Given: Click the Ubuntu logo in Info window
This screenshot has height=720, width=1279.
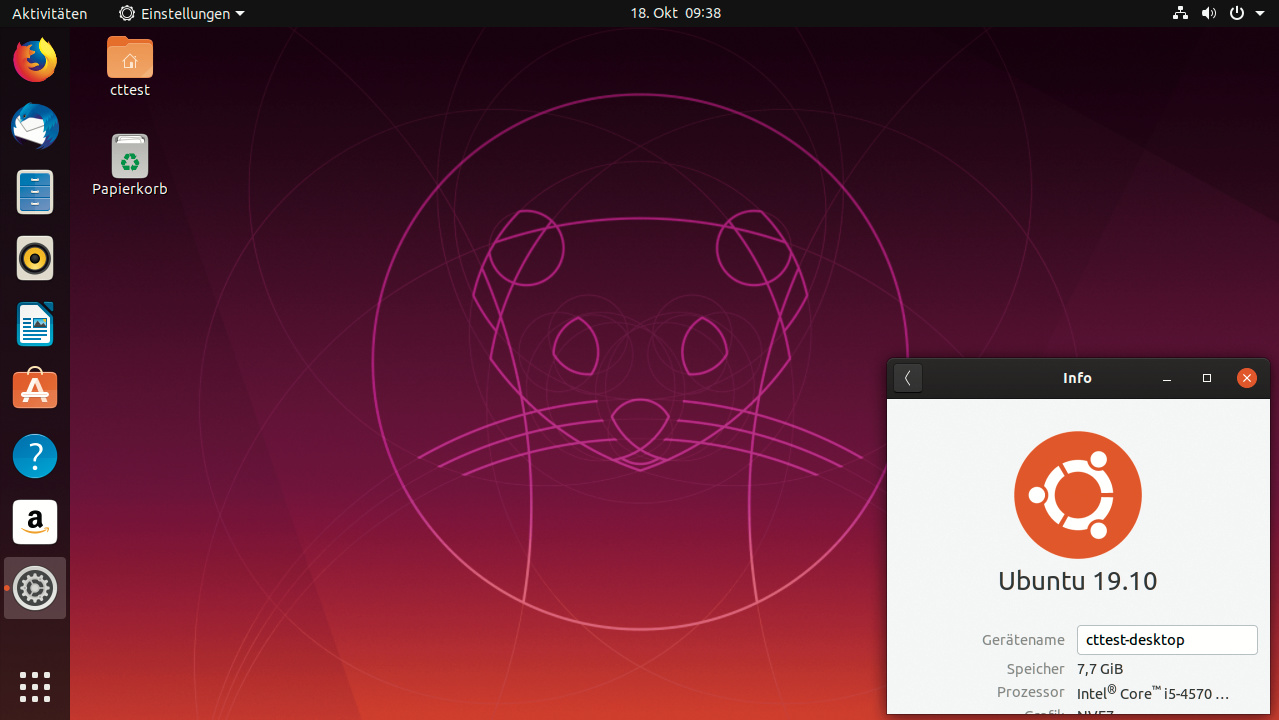Looking at the screenshot, I should click(1078, 495).
